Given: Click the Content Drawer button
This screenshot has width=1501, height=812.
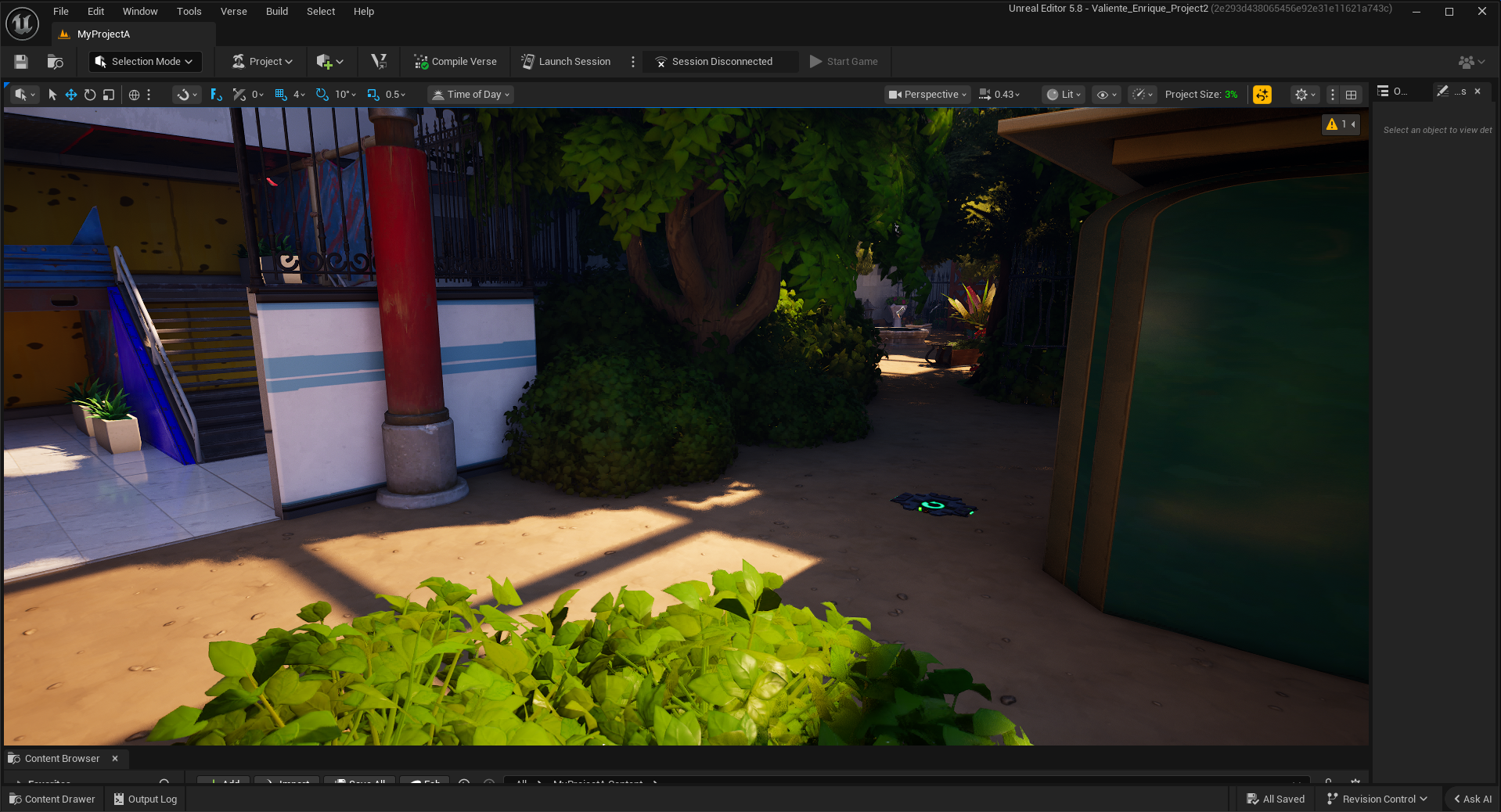Looking at the screenshot, I should 52,799.
